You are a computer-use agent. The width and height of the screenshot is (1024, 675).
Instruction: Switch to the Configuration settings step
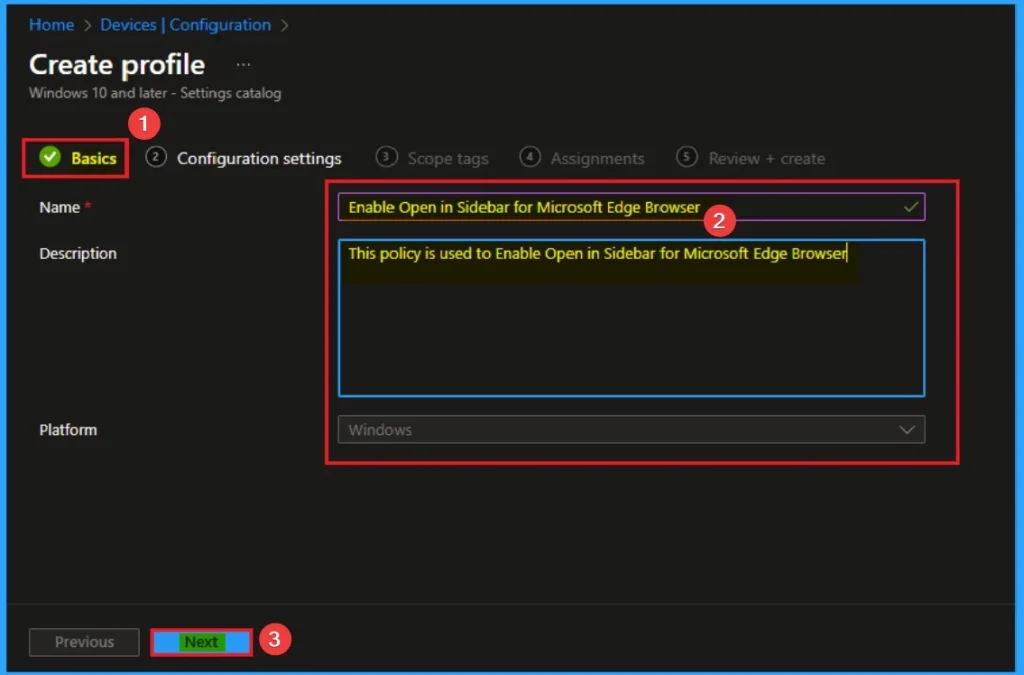coord(244,158)
